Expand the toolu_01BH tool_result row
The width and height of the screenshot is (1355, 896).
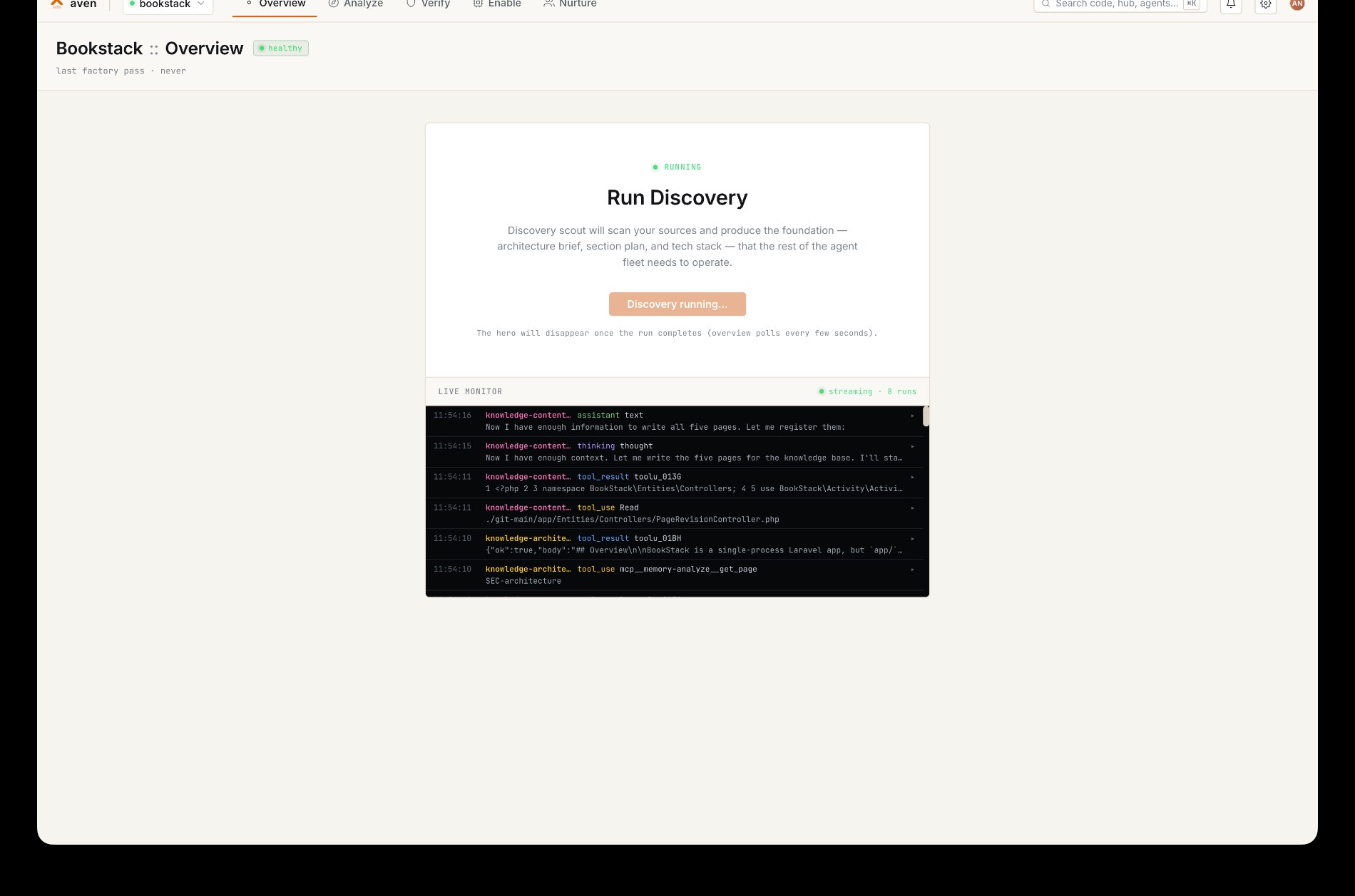click(x=674, y=544)
